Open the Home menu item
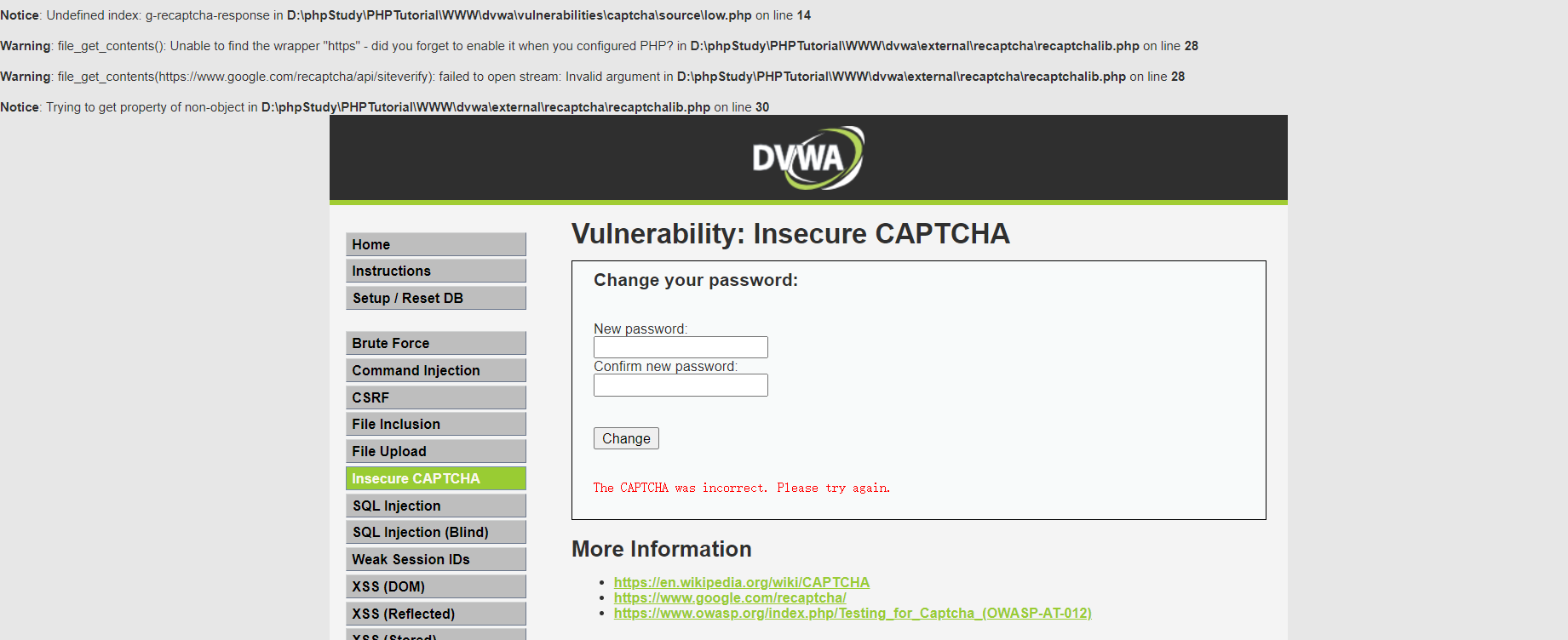This screenshot has width=1568, height=640. pos(435,244)
